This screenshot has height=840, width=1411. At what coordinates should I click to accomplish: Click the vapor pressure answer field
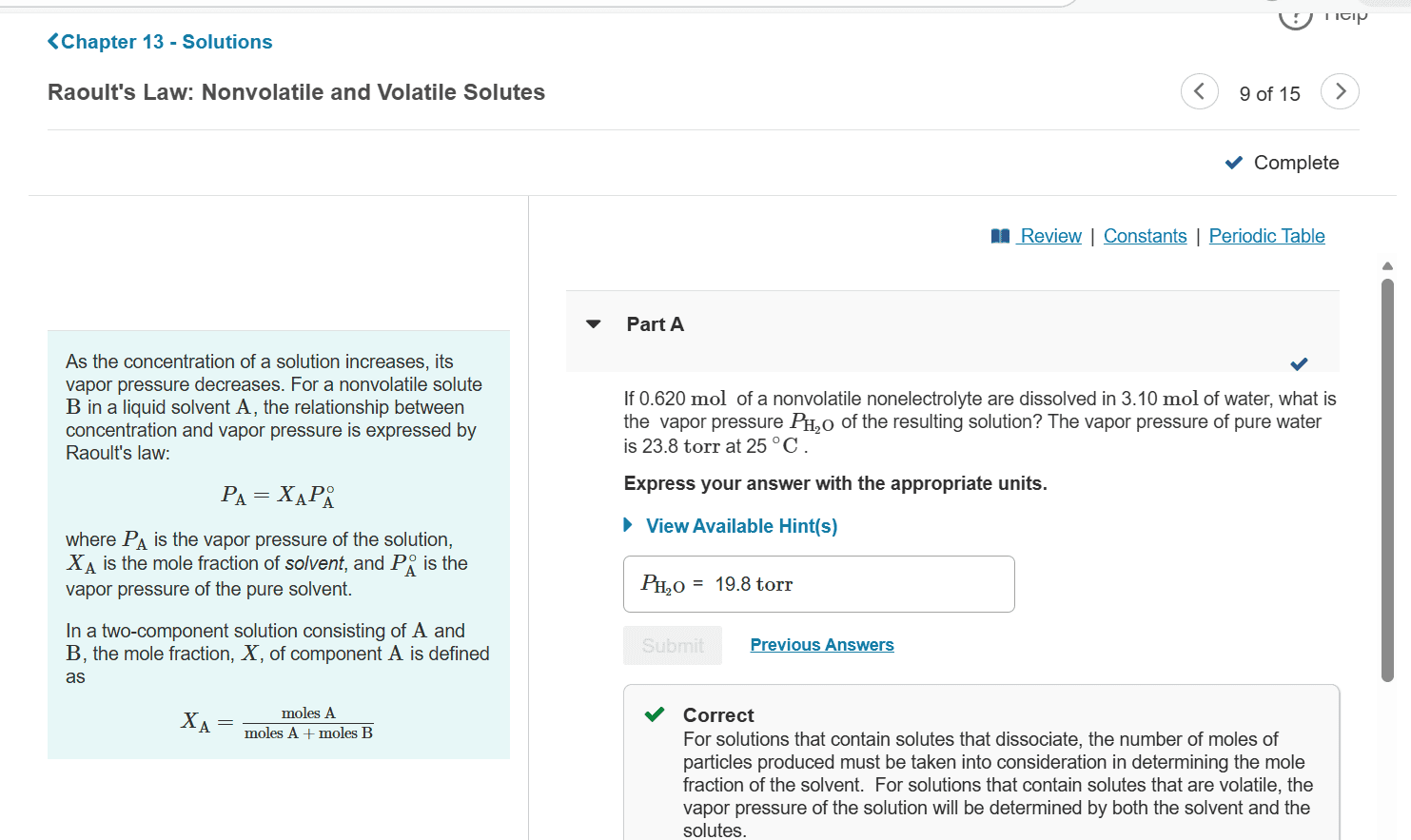point(818,583)
